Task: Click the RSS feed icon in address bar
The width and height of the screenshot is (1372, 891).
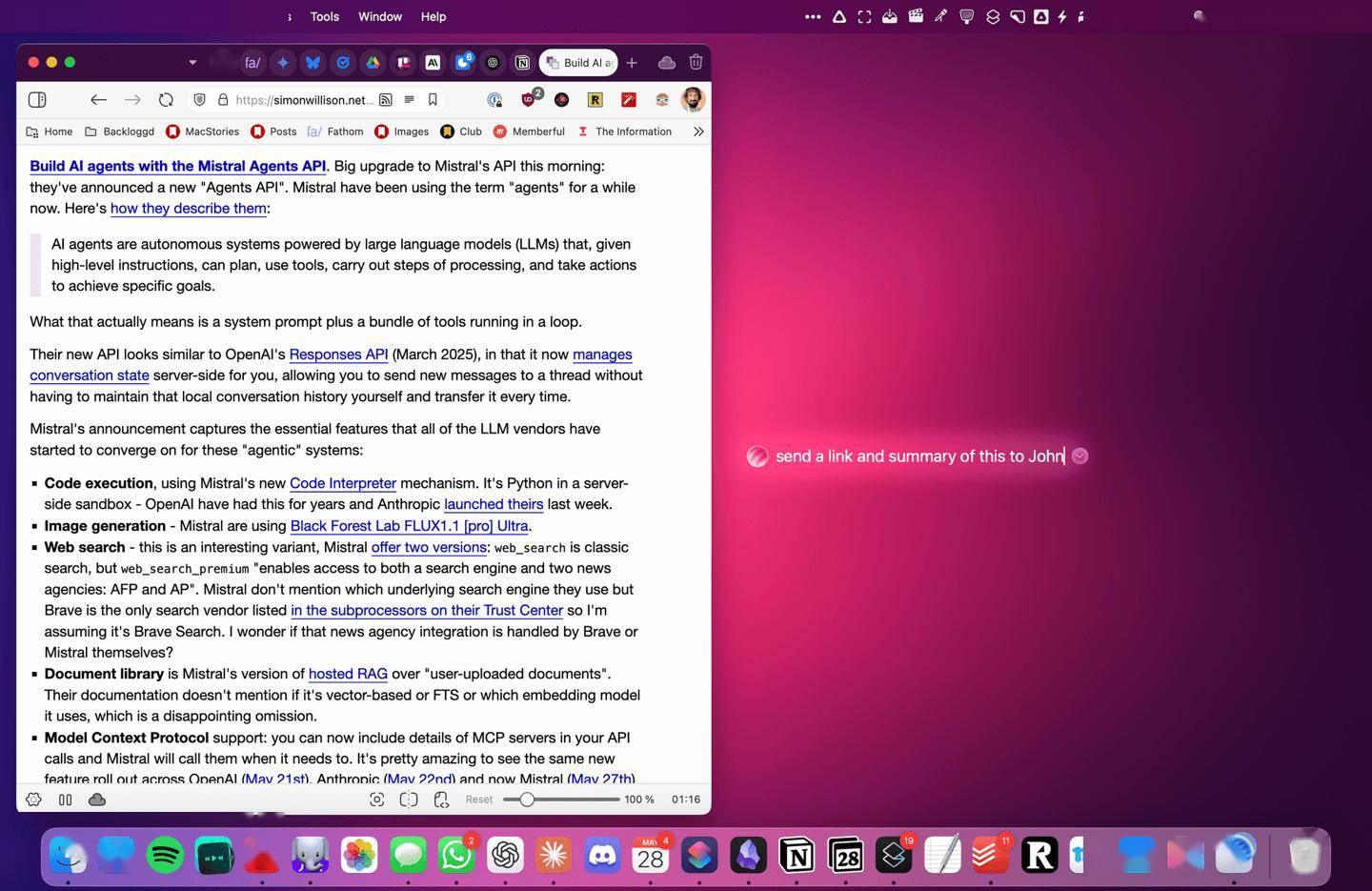Action: pyautogui.click(x=386, y=99)
